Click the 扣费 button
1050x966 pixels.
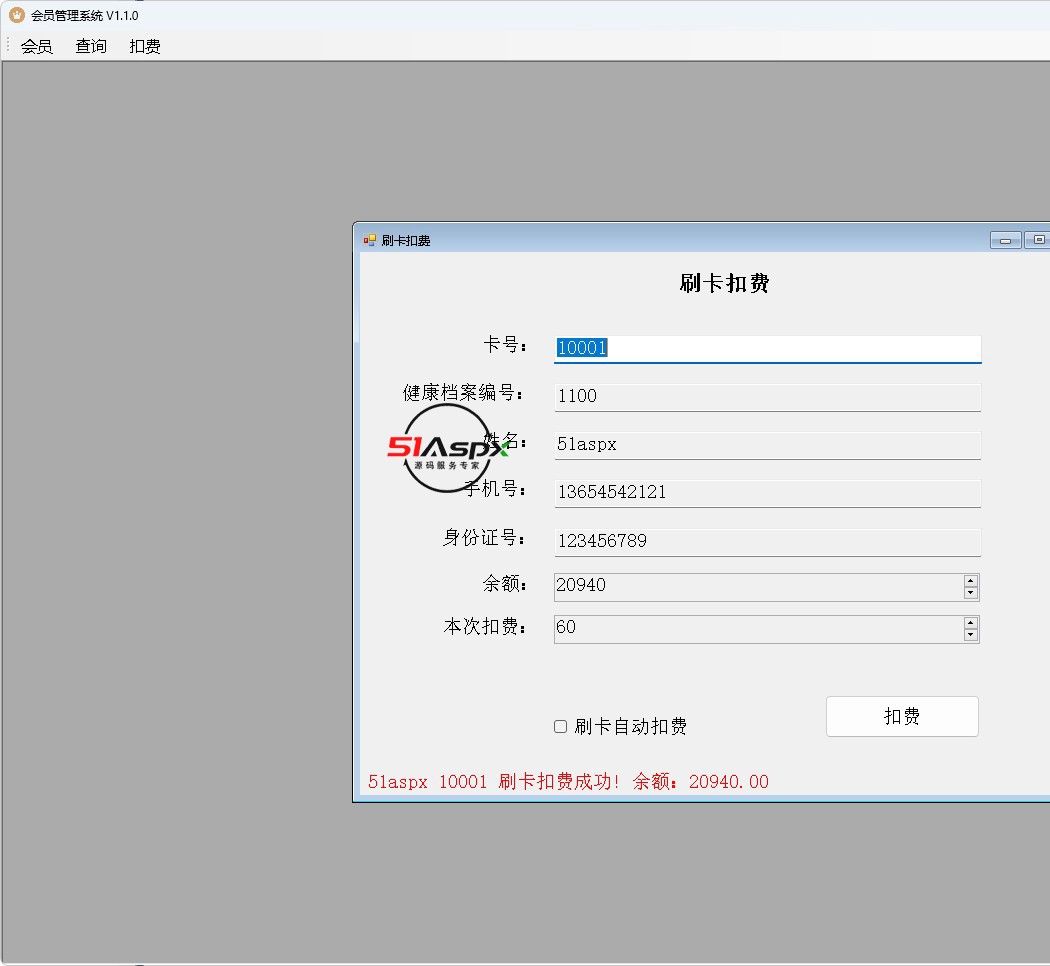pyautogui.click(x=902, y=716)
